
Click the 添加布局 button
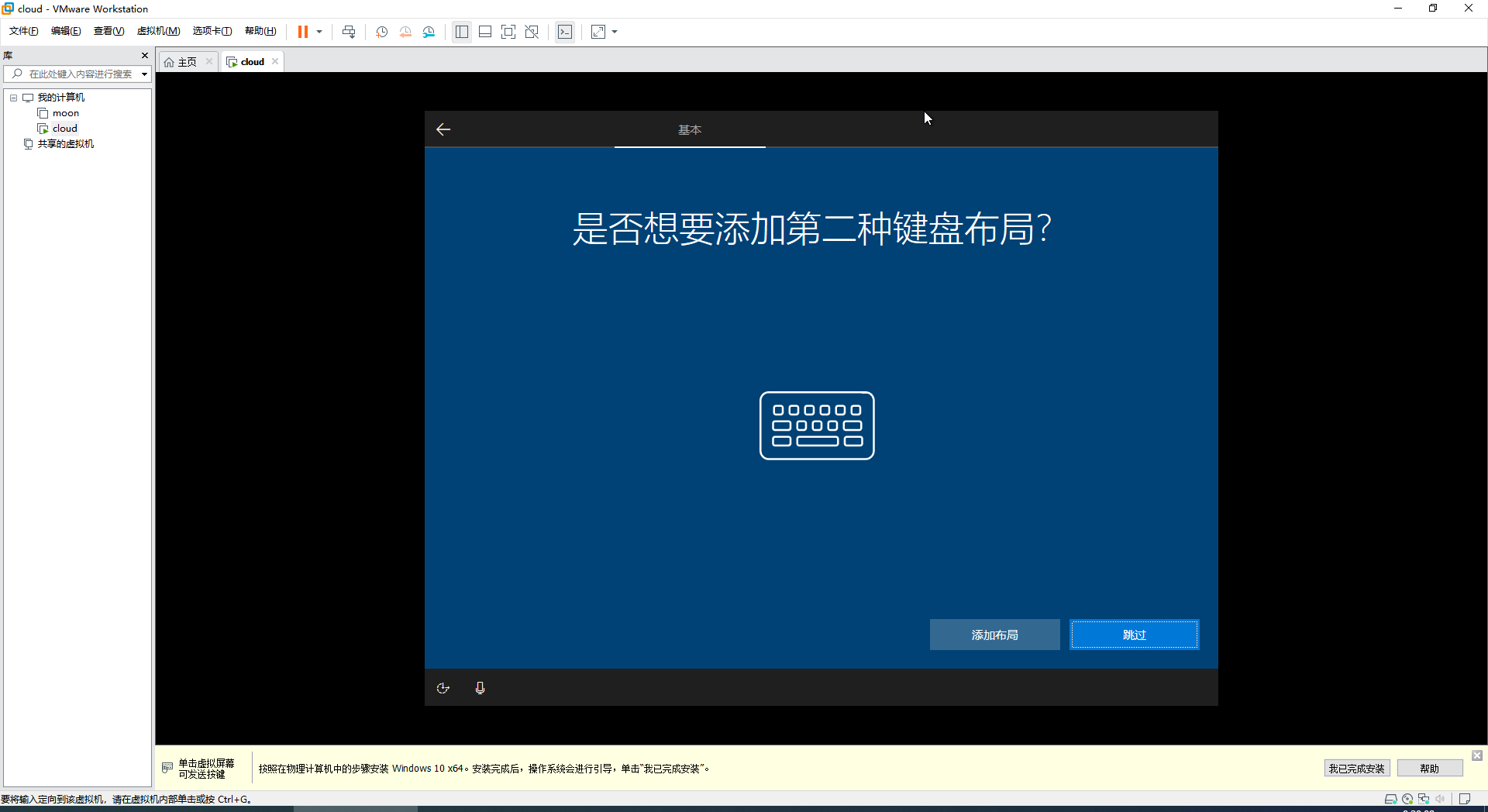995,635
